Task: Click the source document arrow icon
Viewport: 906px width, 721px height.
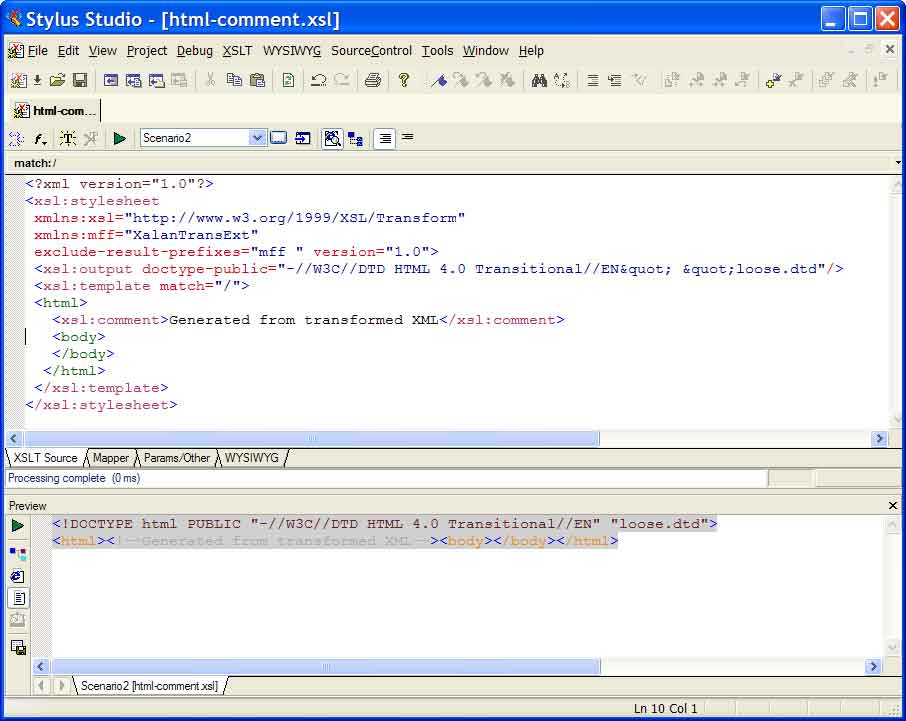Action: [x=303, y=138]
